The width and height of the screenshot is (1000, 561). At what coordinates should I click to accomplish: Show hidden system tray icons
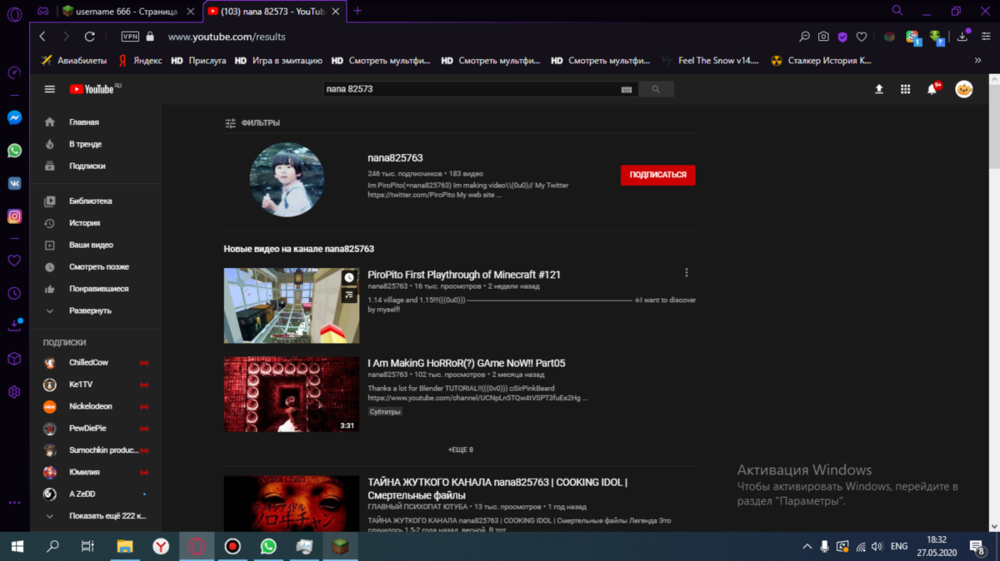pyautogui.click(x=807, y=546)
